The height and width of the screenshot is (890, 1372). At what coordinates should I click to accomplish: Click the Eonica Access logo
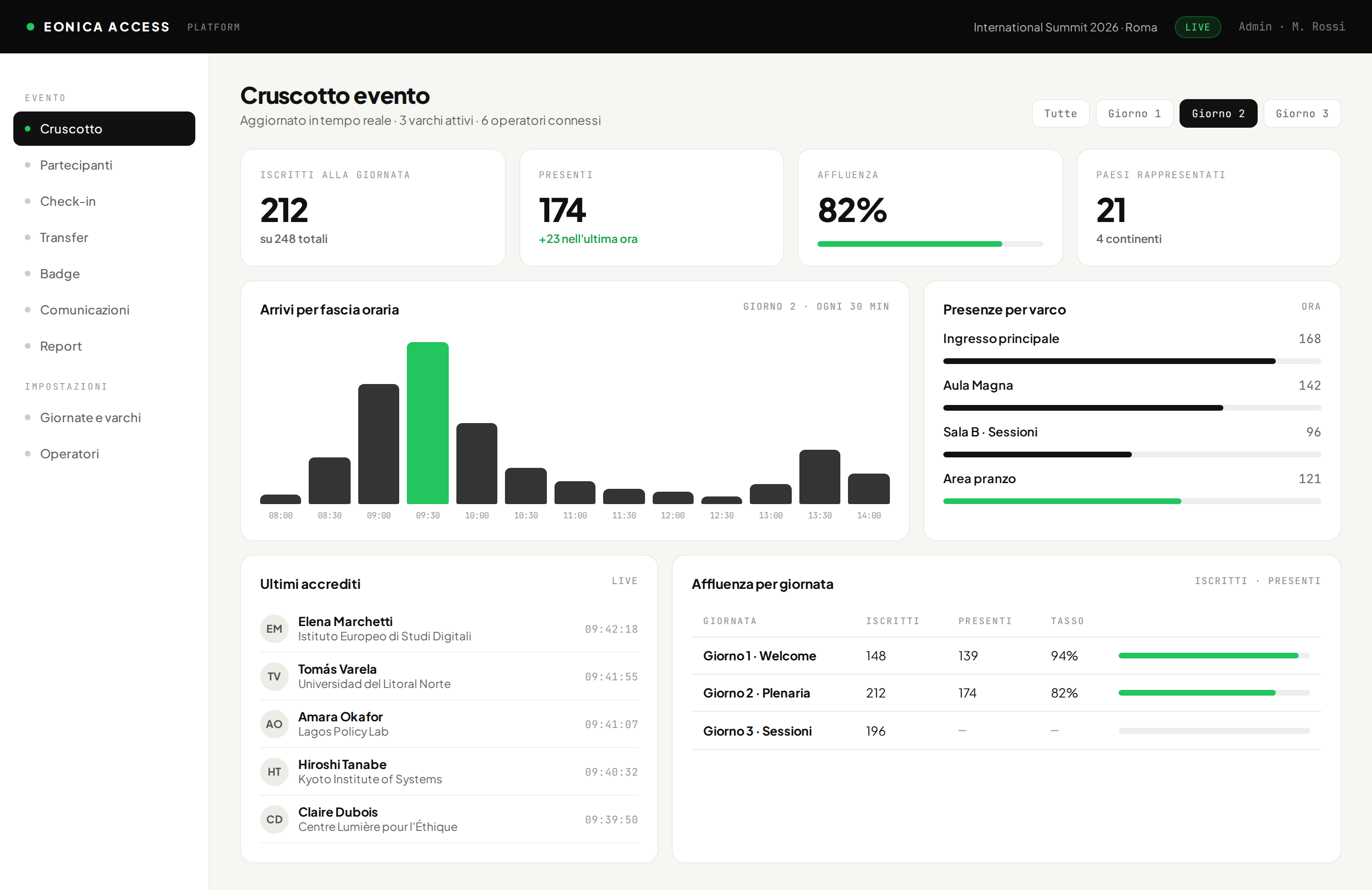[x=98, y=27]
